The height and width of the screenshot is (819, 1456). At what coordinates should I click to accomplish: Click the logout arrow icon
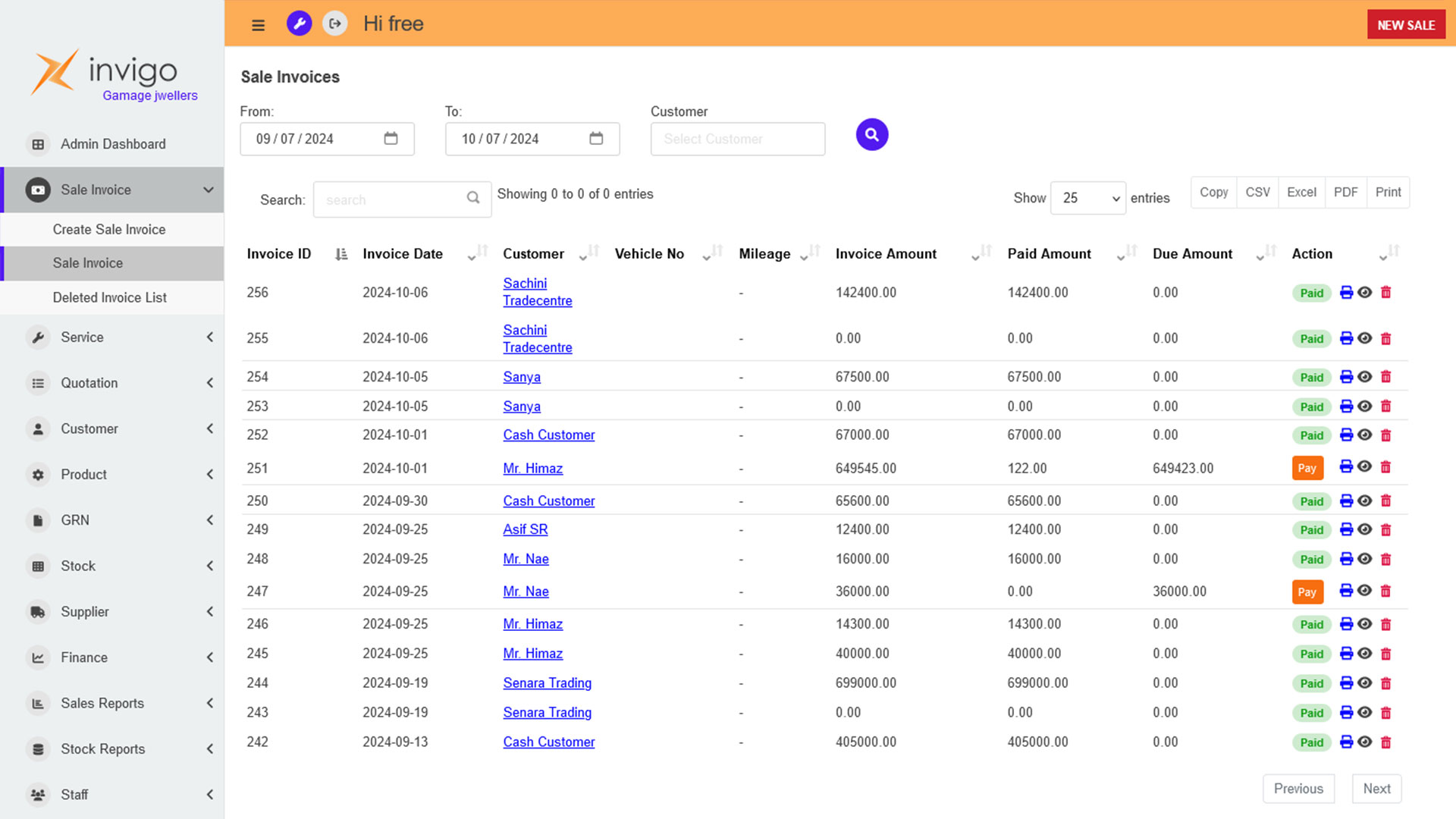pyautogui.click(x=334, y=24)
